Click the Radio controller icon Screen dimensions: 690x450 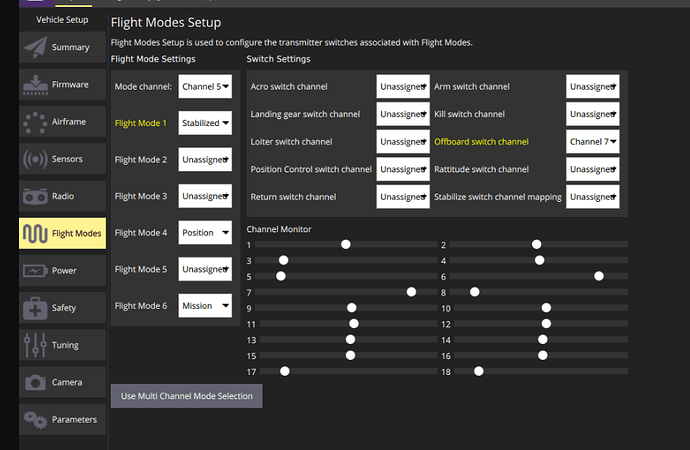coord(35,196)
